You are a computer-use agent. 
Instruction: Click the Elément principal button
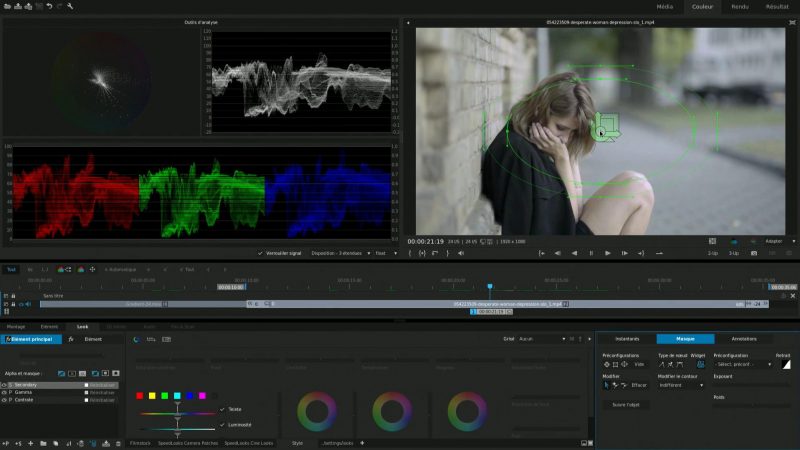click(31, 339)
